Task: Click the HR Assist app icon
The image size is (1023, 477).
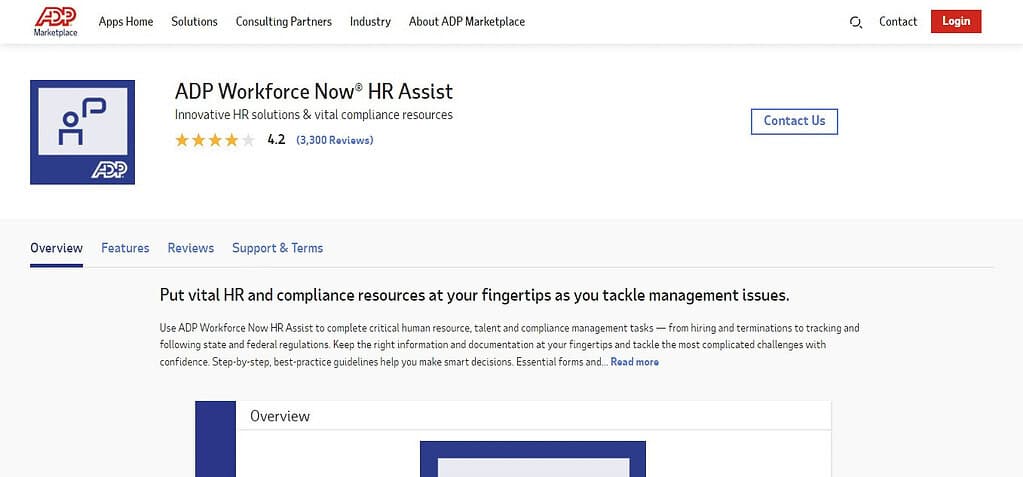Action: click(82, 132)
